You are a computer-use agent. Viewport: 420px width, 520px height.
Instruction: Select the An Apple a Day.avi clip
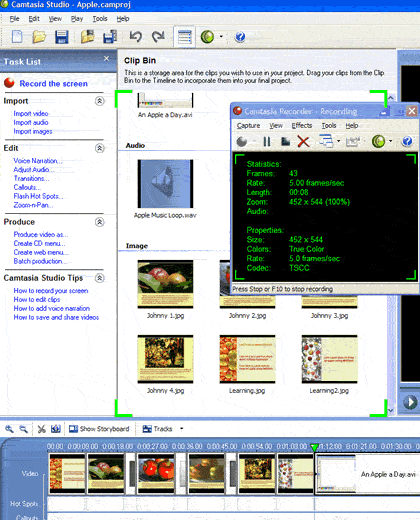tap(165, 105)
